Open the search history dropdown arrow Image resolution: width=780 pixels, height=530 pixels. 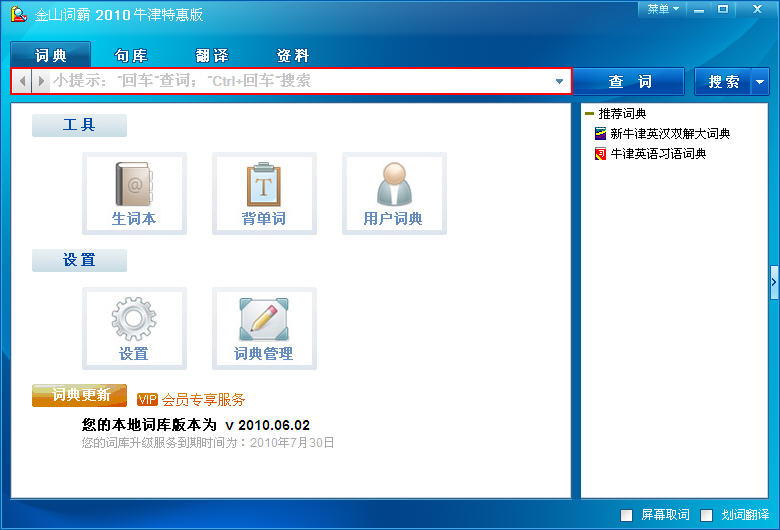[x=559, y=81]
